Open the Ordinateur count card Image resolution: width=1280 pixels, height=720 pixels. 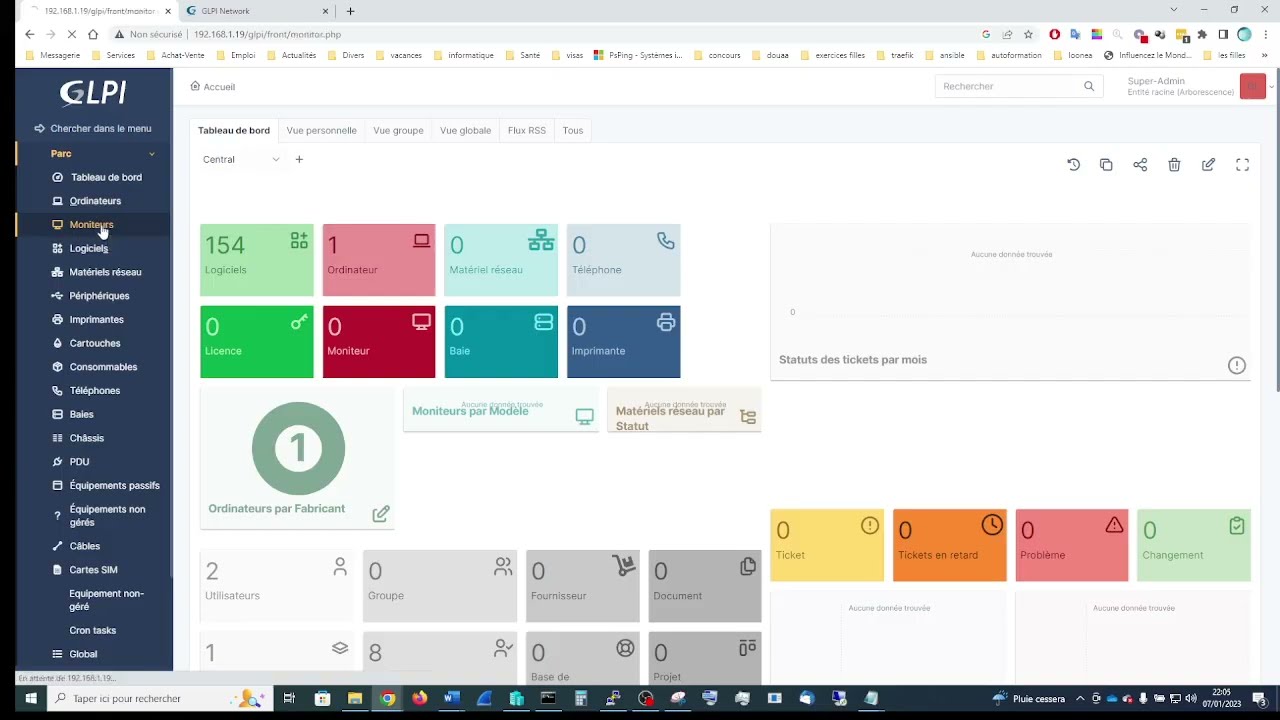[379, 260]
